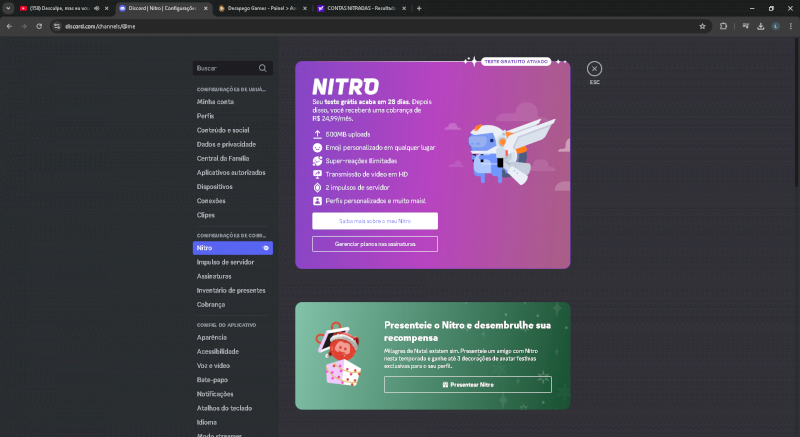Select Nitro in the settings sidebar
800x437 pixels.
(233, 248)
